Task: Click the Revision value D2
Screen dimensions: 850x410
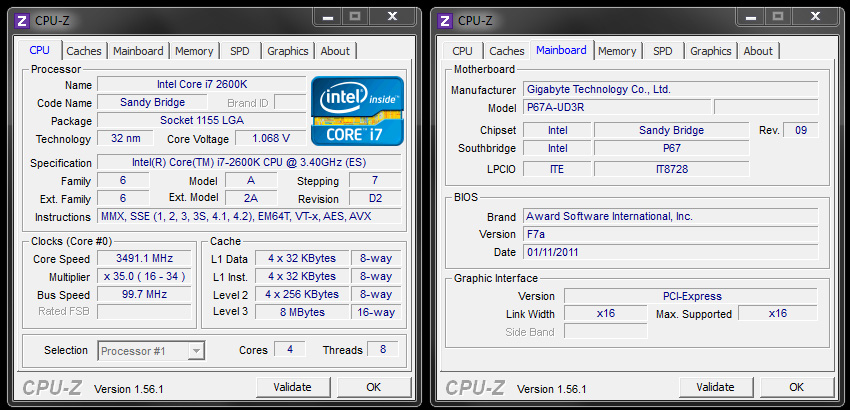Action: pos(375,198)
